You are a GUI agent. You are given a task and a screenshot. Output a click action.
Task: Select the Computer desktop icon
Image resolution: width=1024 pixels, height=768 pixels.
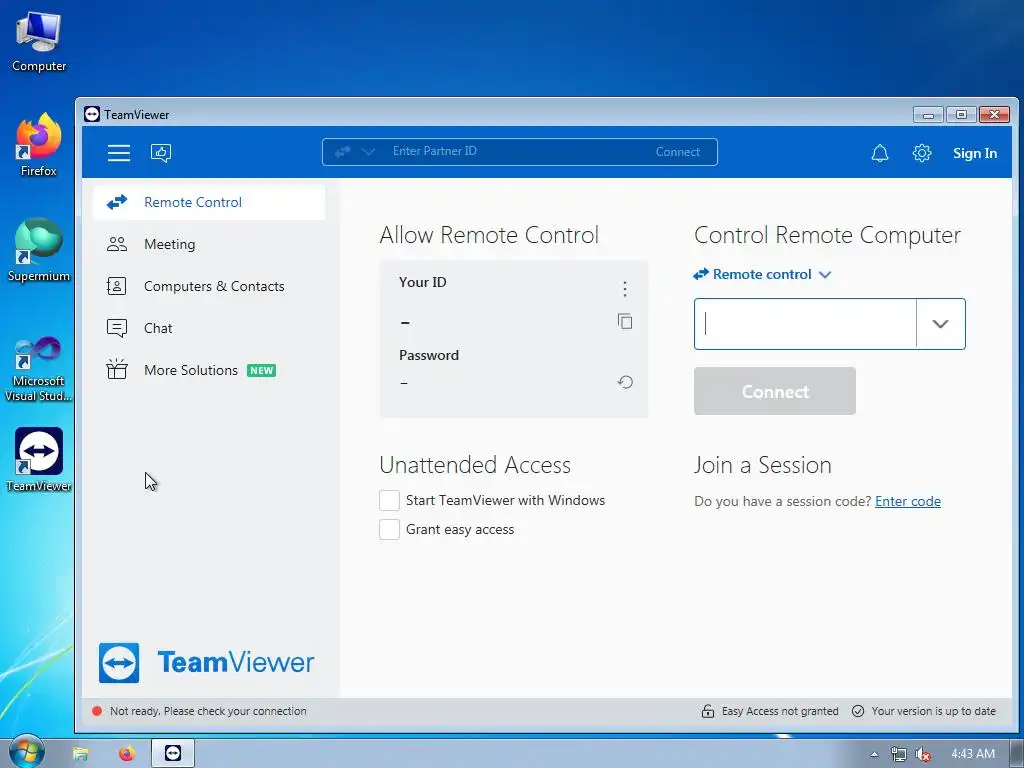[x=39, y=40]
